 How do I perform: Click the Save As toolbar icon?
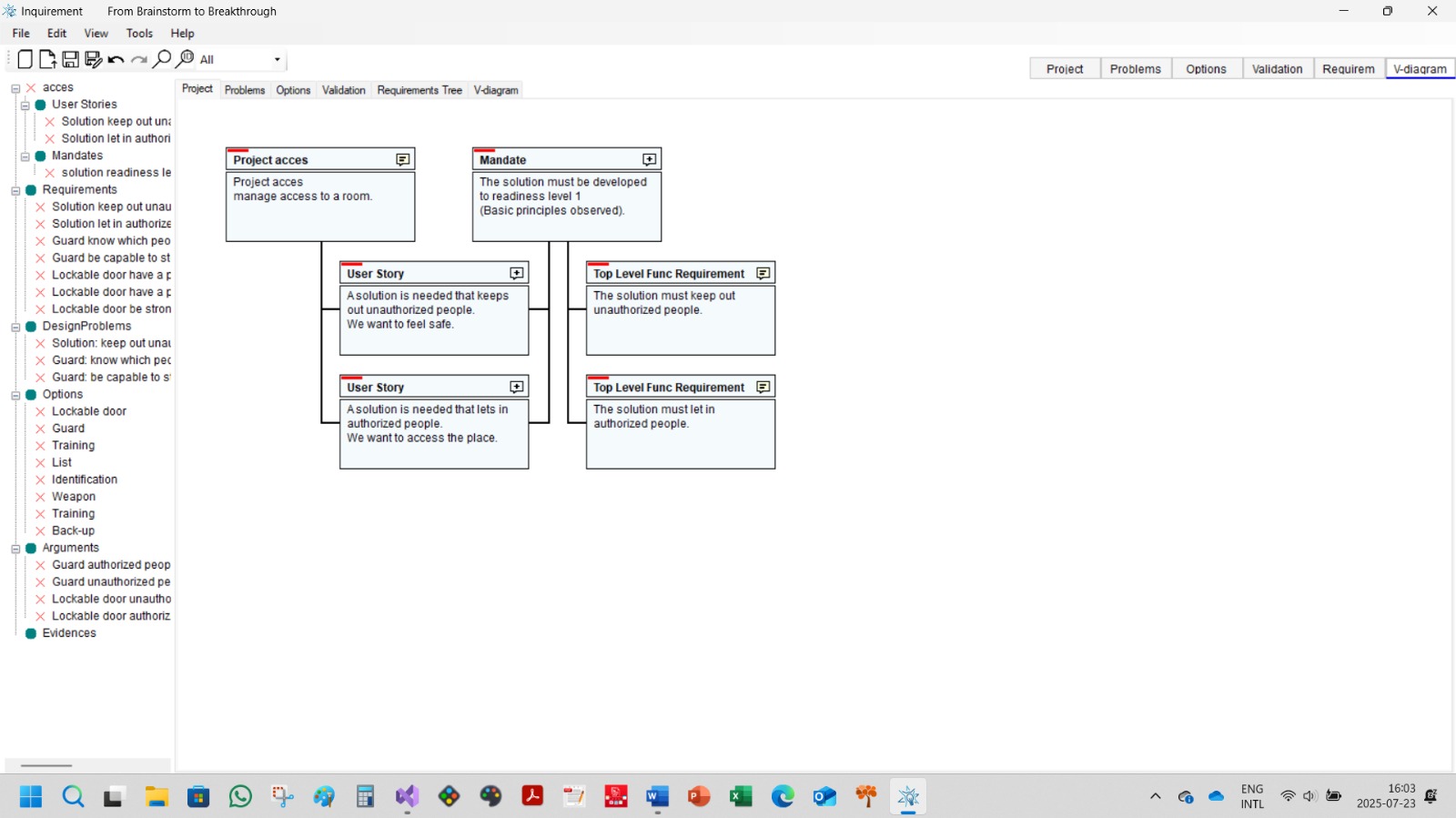[93, 59]
